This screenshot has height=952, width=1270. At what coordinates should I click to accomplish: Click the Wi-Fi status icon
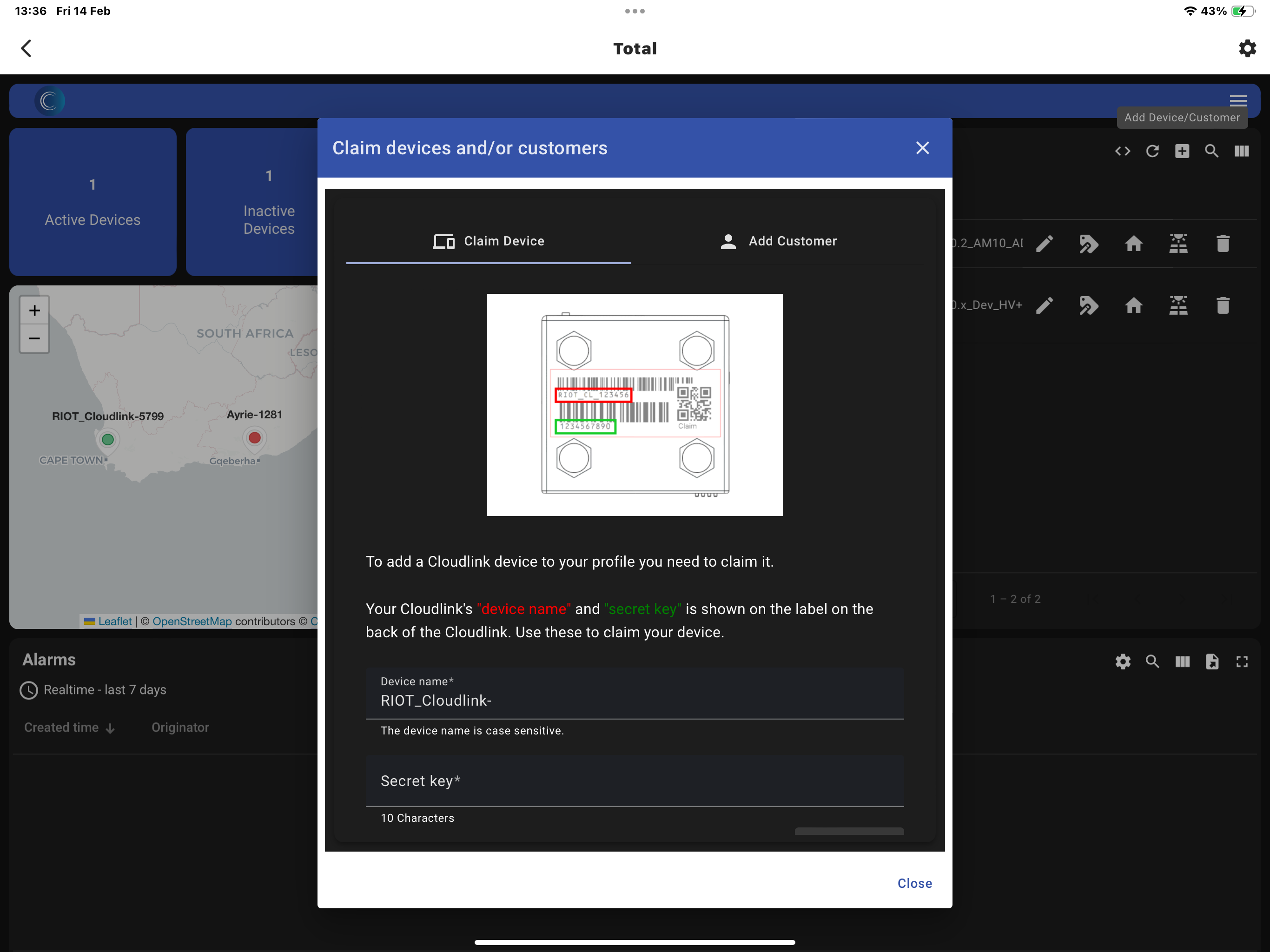1190,11
